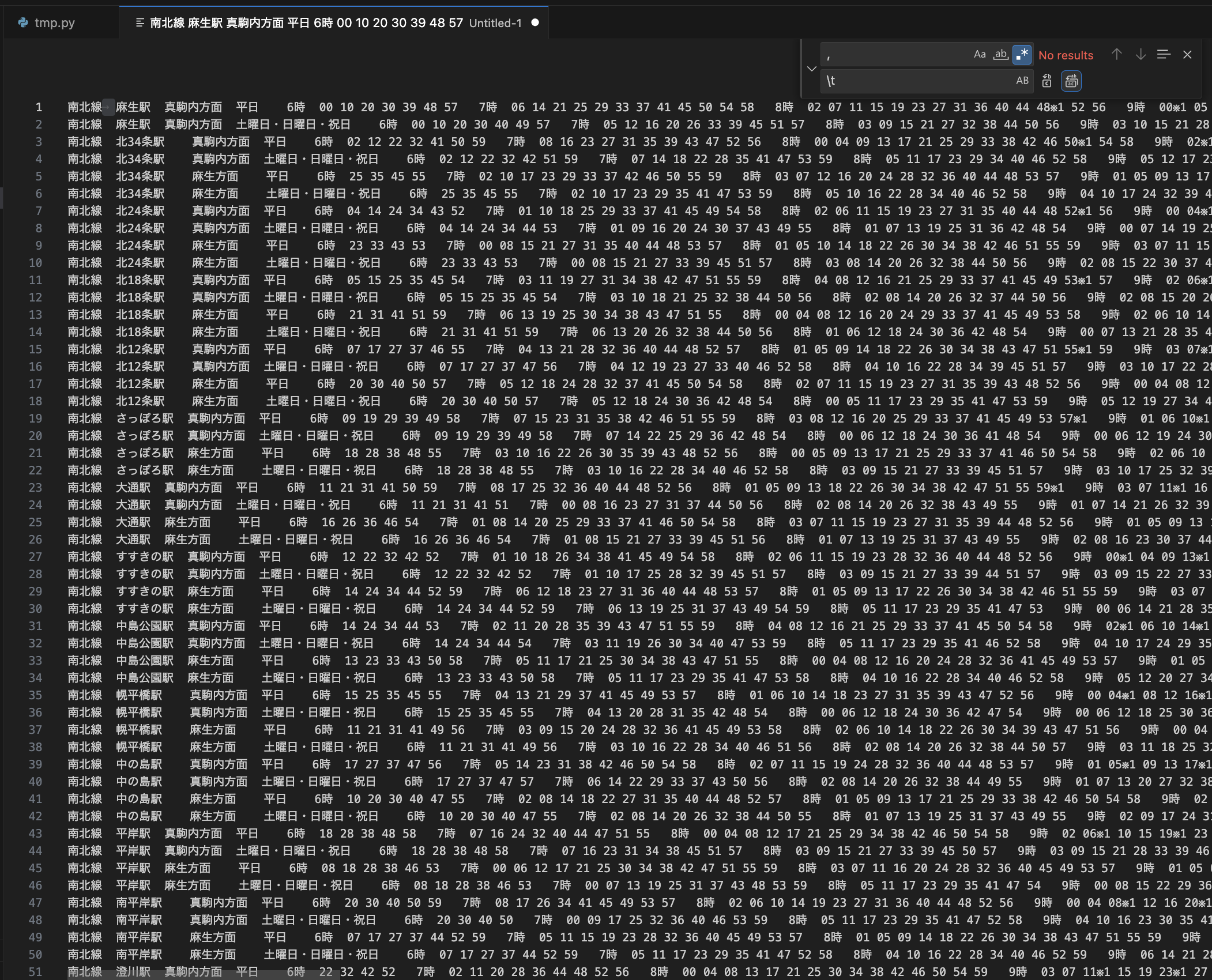Close the find and replace widget

[x=1187, y=55]
